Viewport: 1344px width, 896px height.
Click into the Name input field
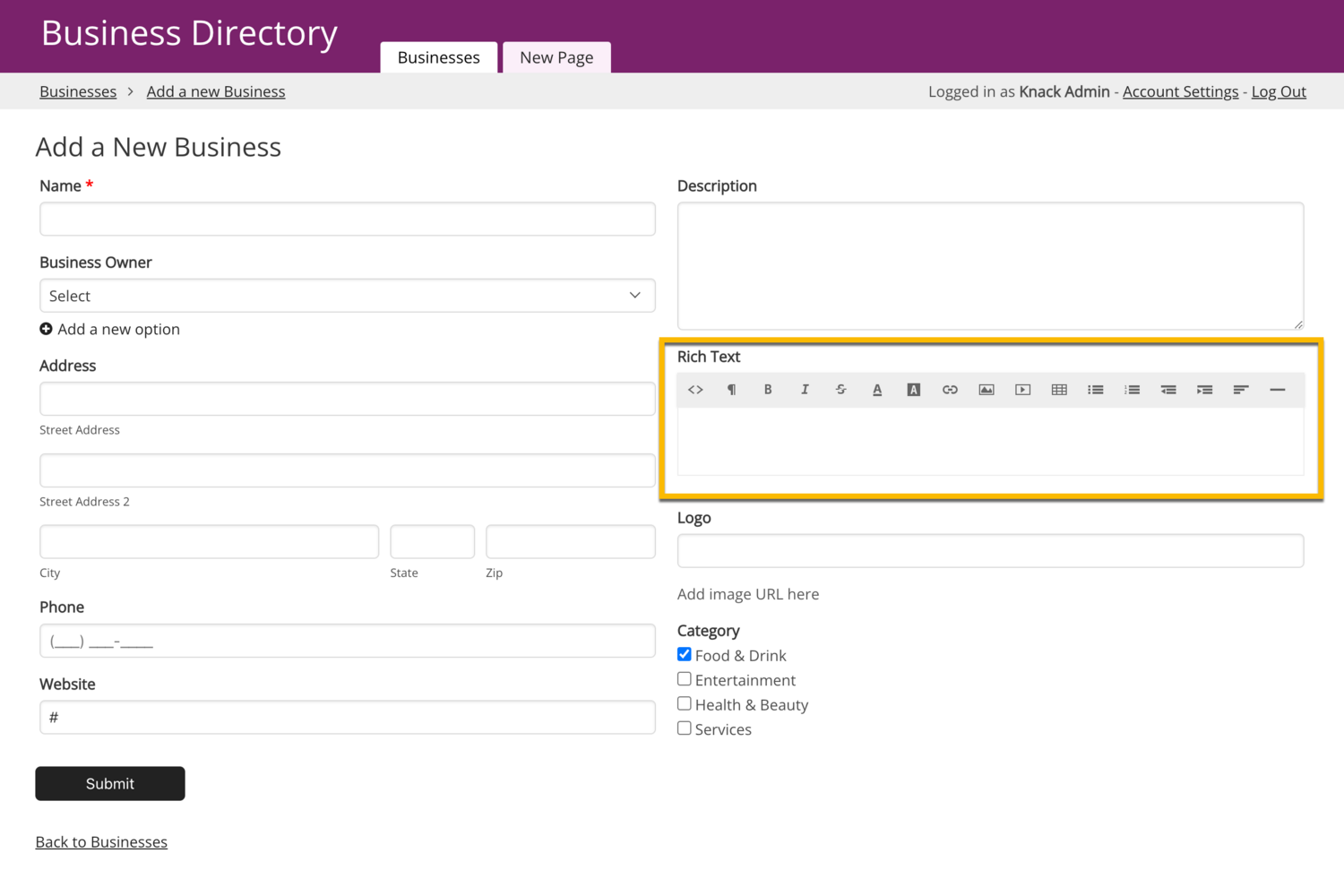coord(347,220)
